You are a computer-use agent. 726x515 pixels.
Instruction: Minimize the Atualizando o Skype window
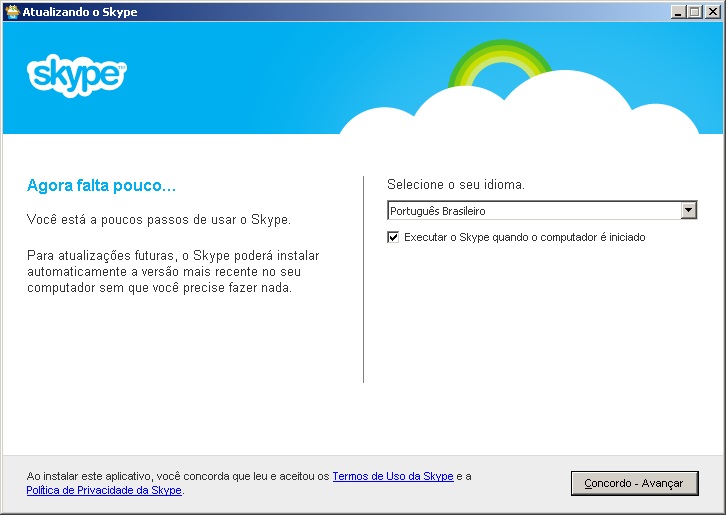(678, 12)
